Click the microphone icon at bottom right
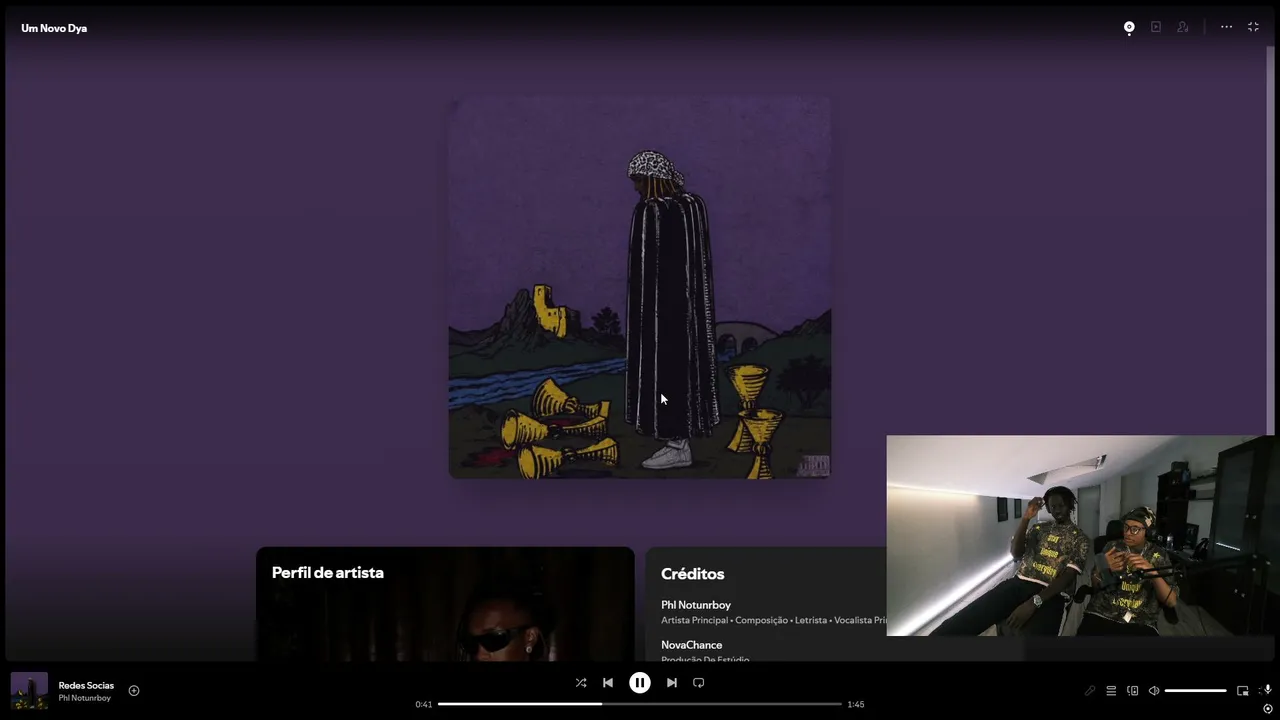 1268,690
